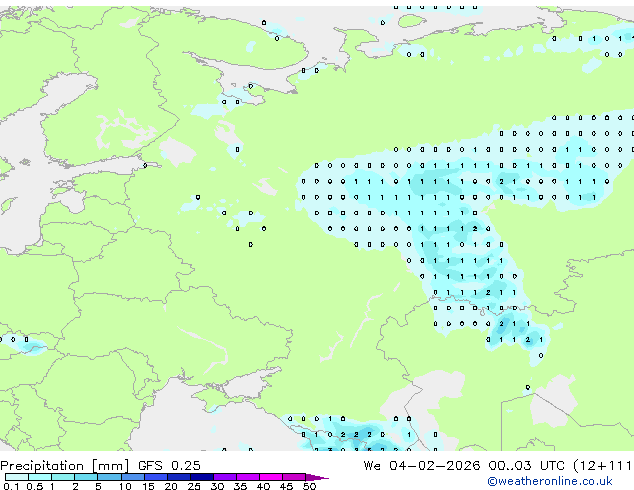This screenshot has width=634, height=490.
Task: Pick the 30–35 mm purple legend swatch
Action: tap(225, 477)
